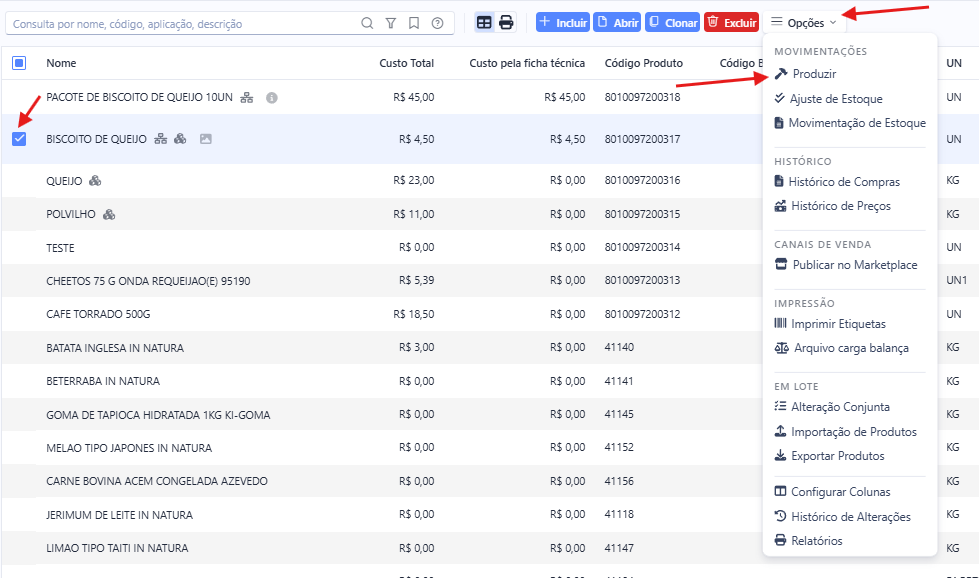The width and height of the screenshot is (979, 578).
Task: Toggle the select-all checkbox in header
Action: pyautogui.click(x=19, y=63)
